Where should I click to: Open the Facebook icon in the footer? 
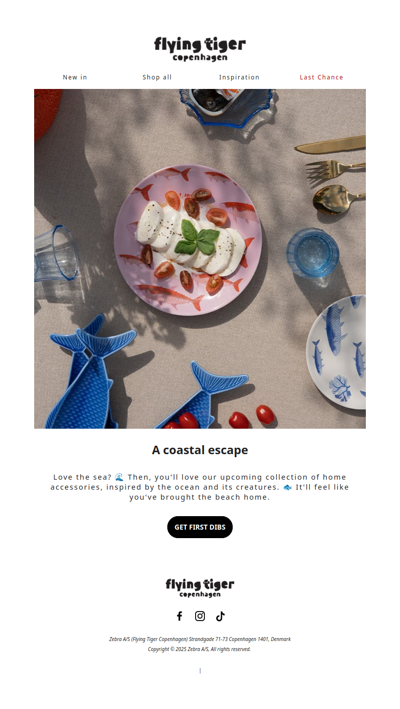(179, 616)
